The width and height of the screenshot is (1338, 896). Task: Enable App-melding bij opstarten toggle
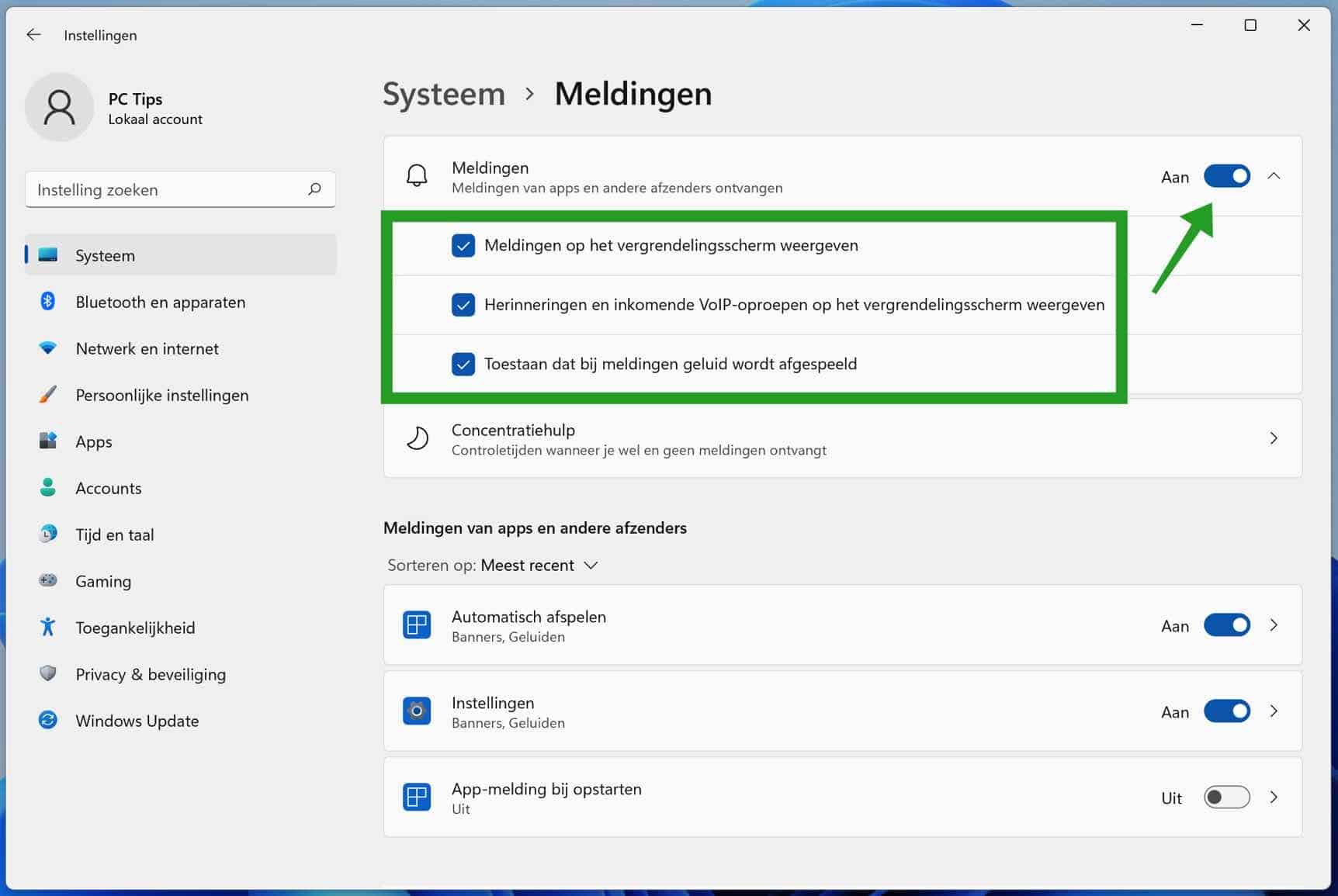coord(1226,797)
